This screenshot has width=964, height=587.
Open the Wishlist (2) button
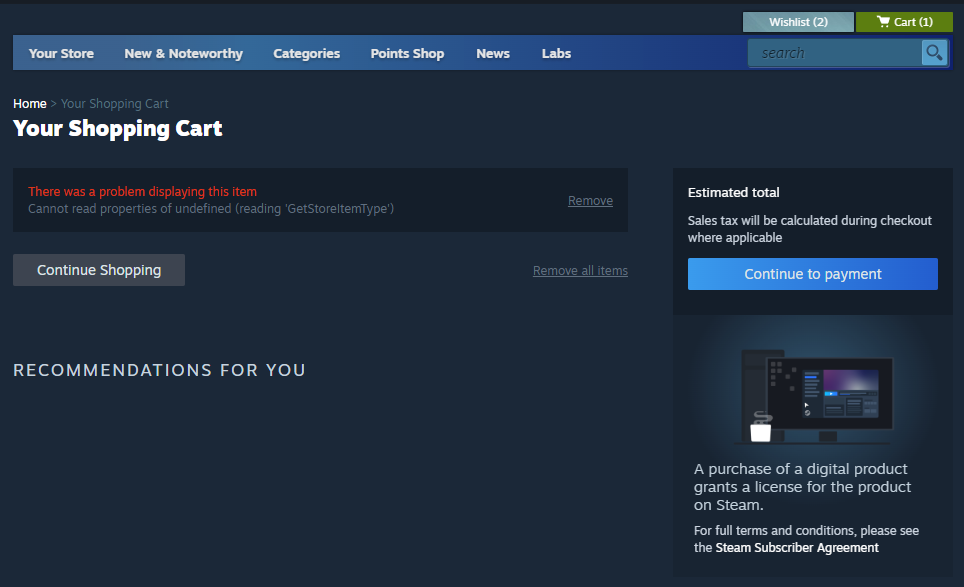click(798, 22)
